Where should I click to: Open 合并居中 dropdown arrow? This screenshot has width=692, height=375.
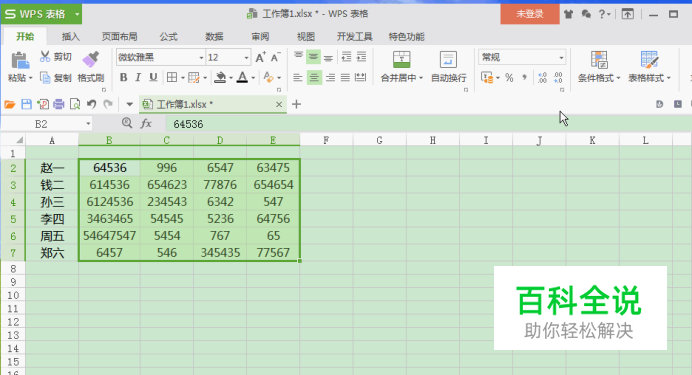(421, 78)
